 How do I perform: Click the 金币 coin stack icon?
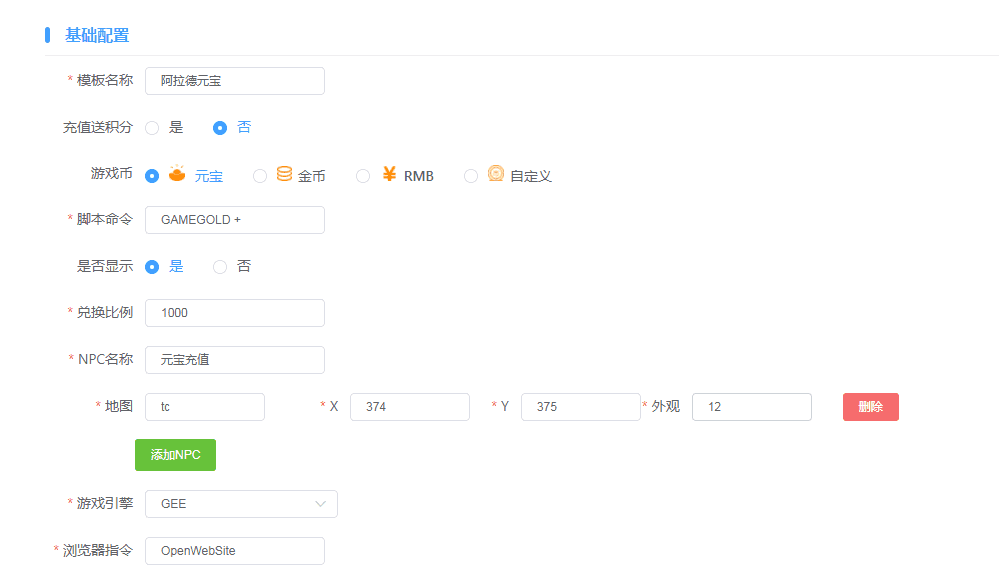tap(284, 174)
